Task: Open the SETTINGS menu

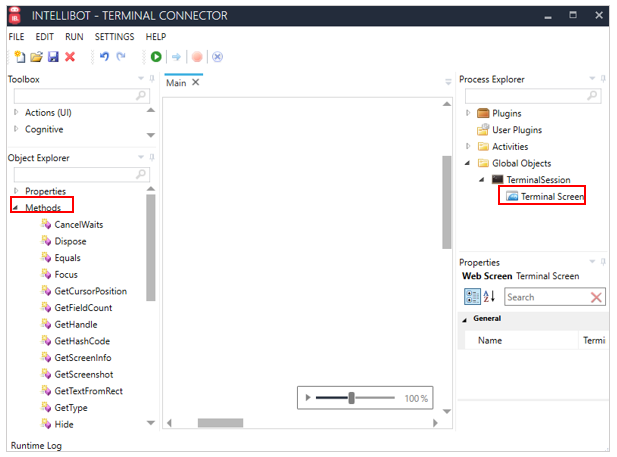Action: (x=115, y=37)
